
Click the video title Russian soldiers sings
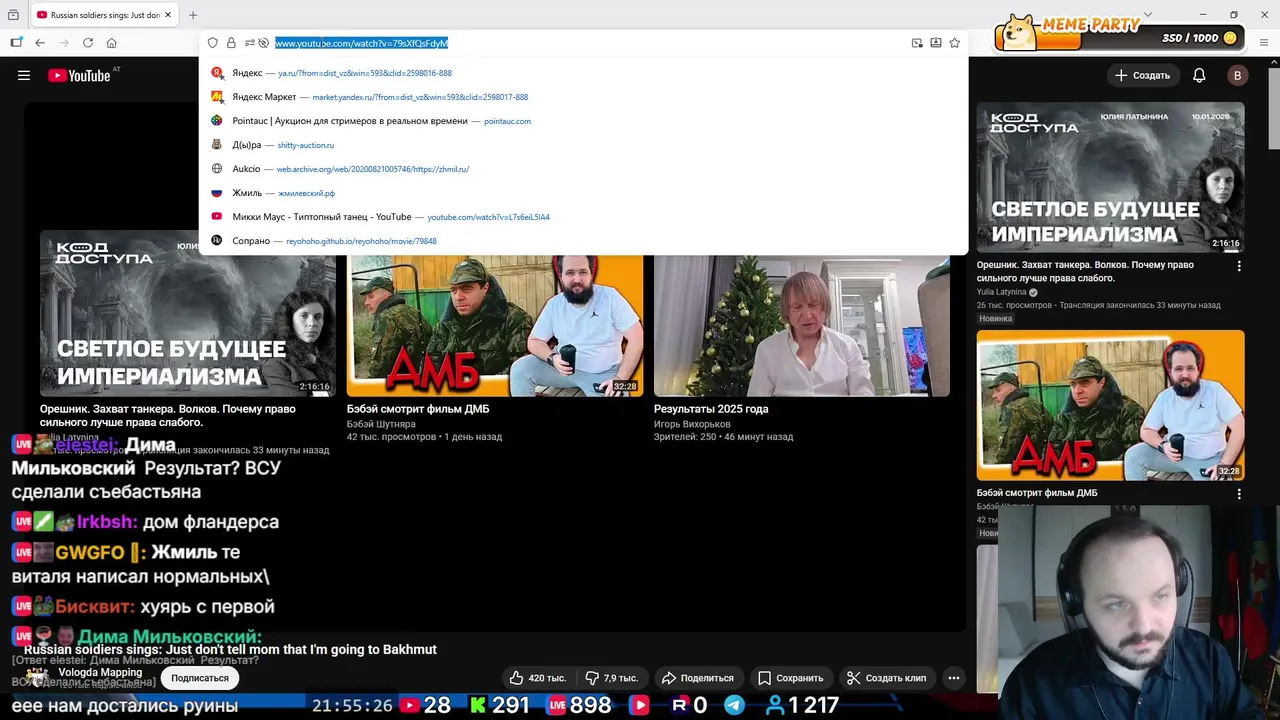click(230, 649)
